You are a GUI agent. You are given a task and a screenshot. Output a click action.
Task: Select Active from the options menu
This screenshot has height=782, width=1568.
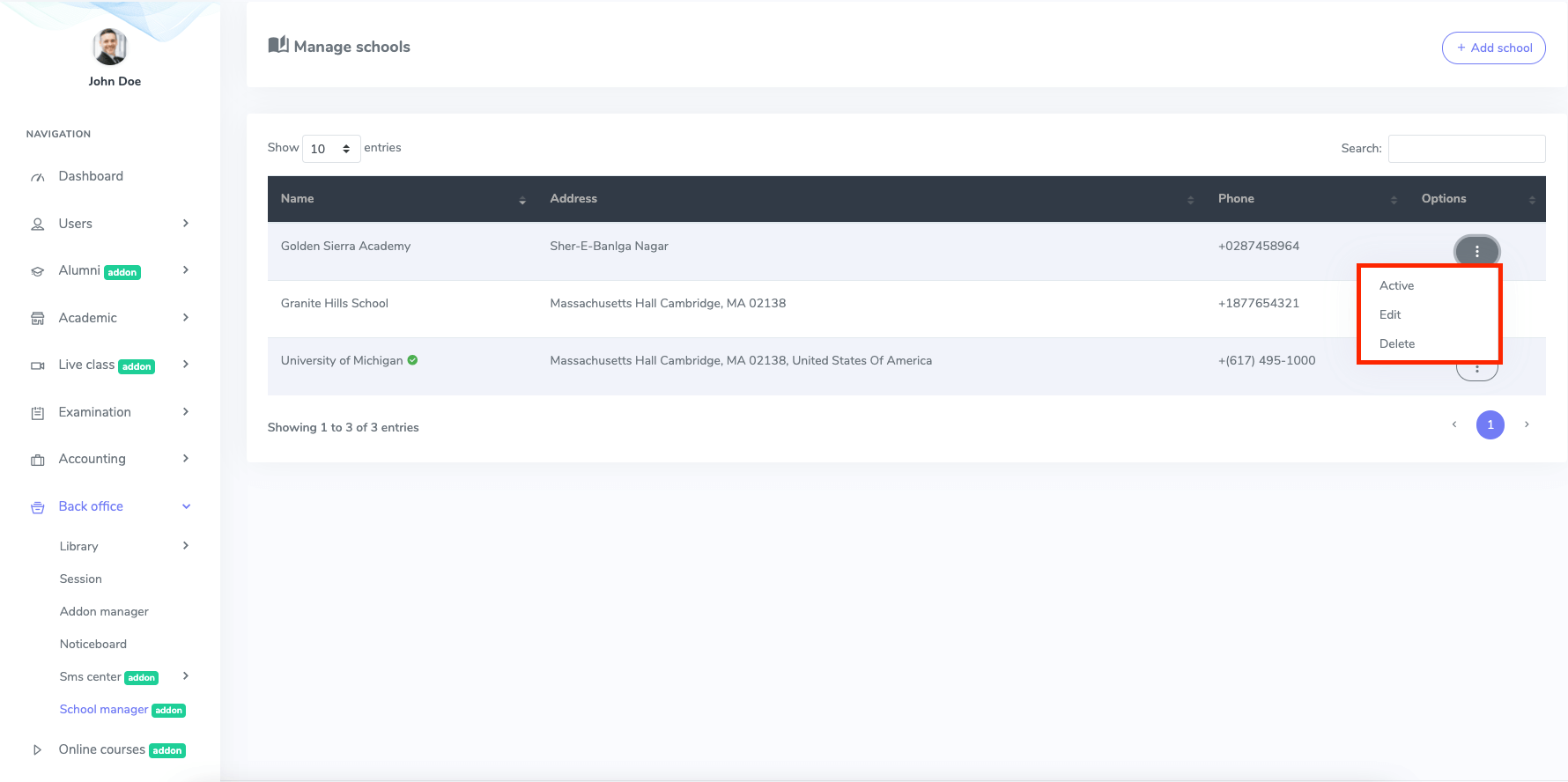pyautogui.click(x=1396, y=285)
